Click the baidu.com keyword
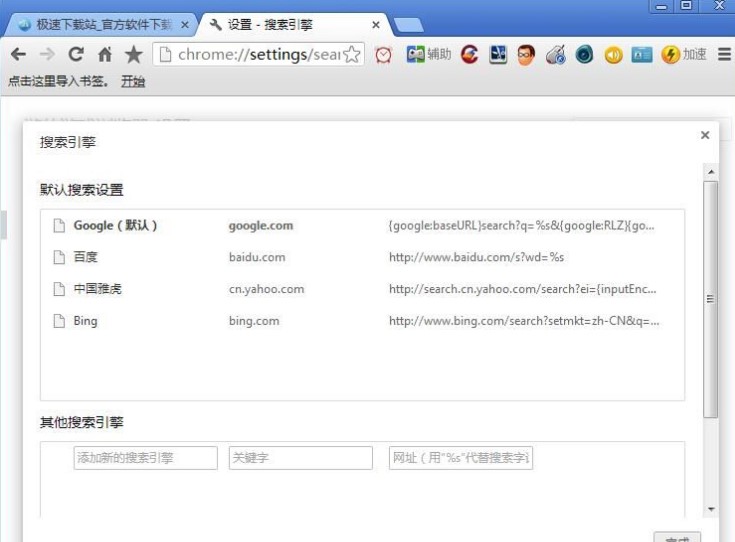This screenshot has width=735, height=542. pyautogui.click(x=257, y=257)
